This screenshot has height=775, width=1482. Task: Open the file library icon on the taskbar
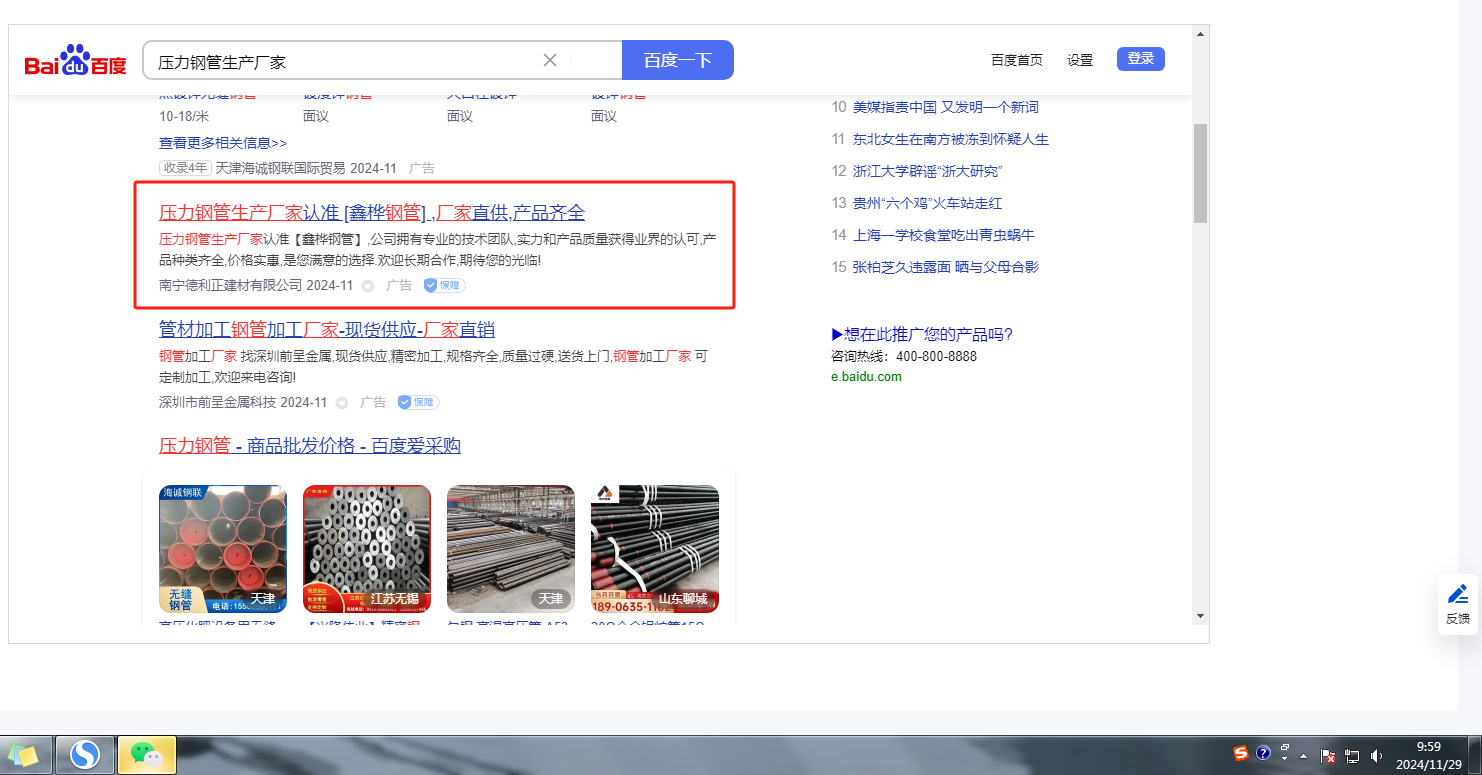click(24, 755)
